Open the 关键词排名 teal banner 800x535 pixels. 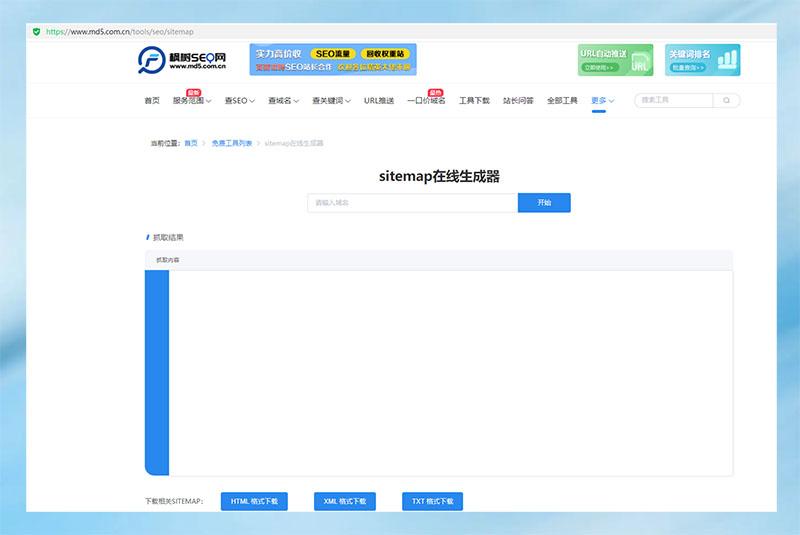pyautogui.click(x=703, y=60)
